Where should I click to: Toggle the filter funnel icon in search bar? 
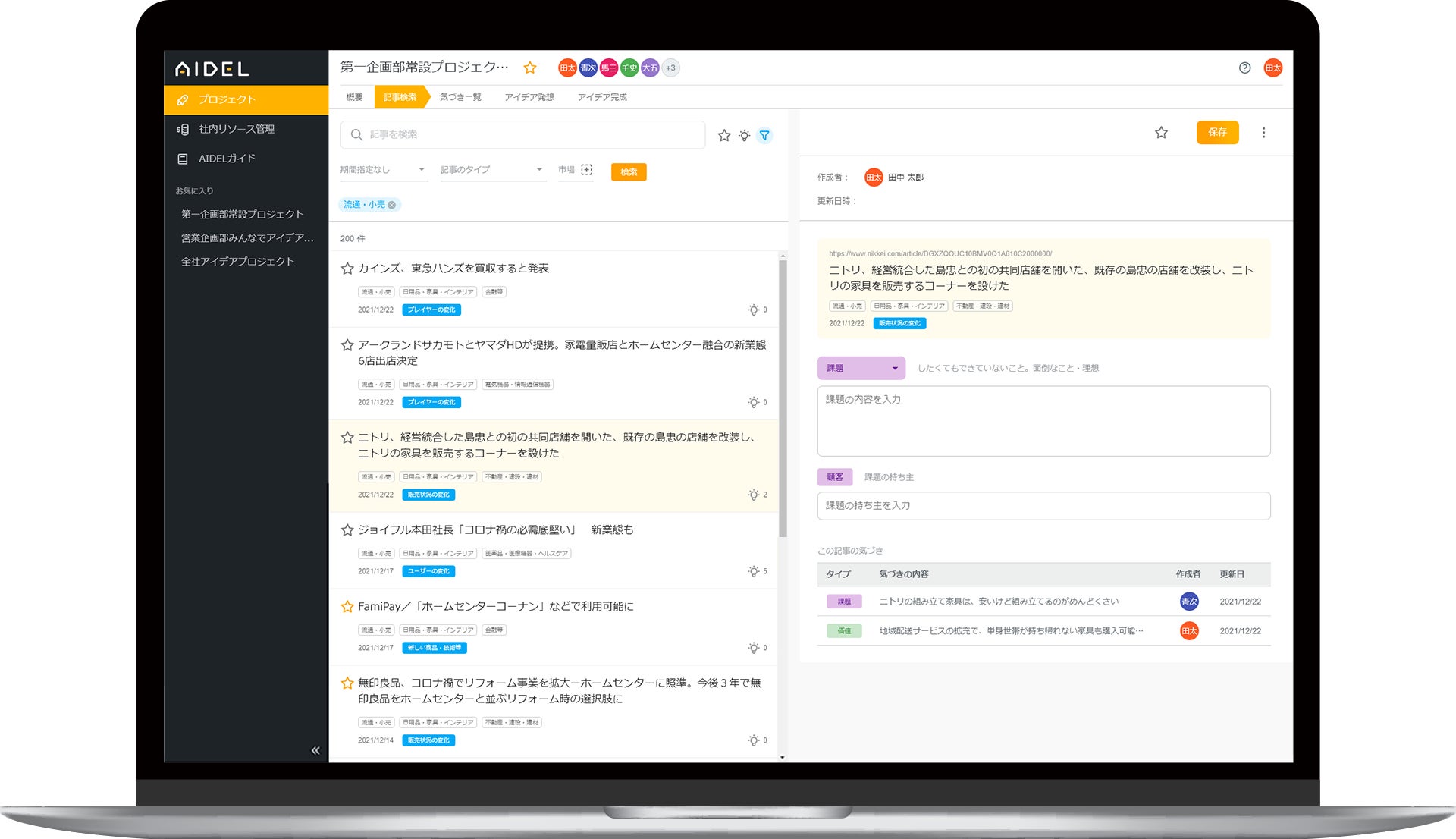(764, 136)
